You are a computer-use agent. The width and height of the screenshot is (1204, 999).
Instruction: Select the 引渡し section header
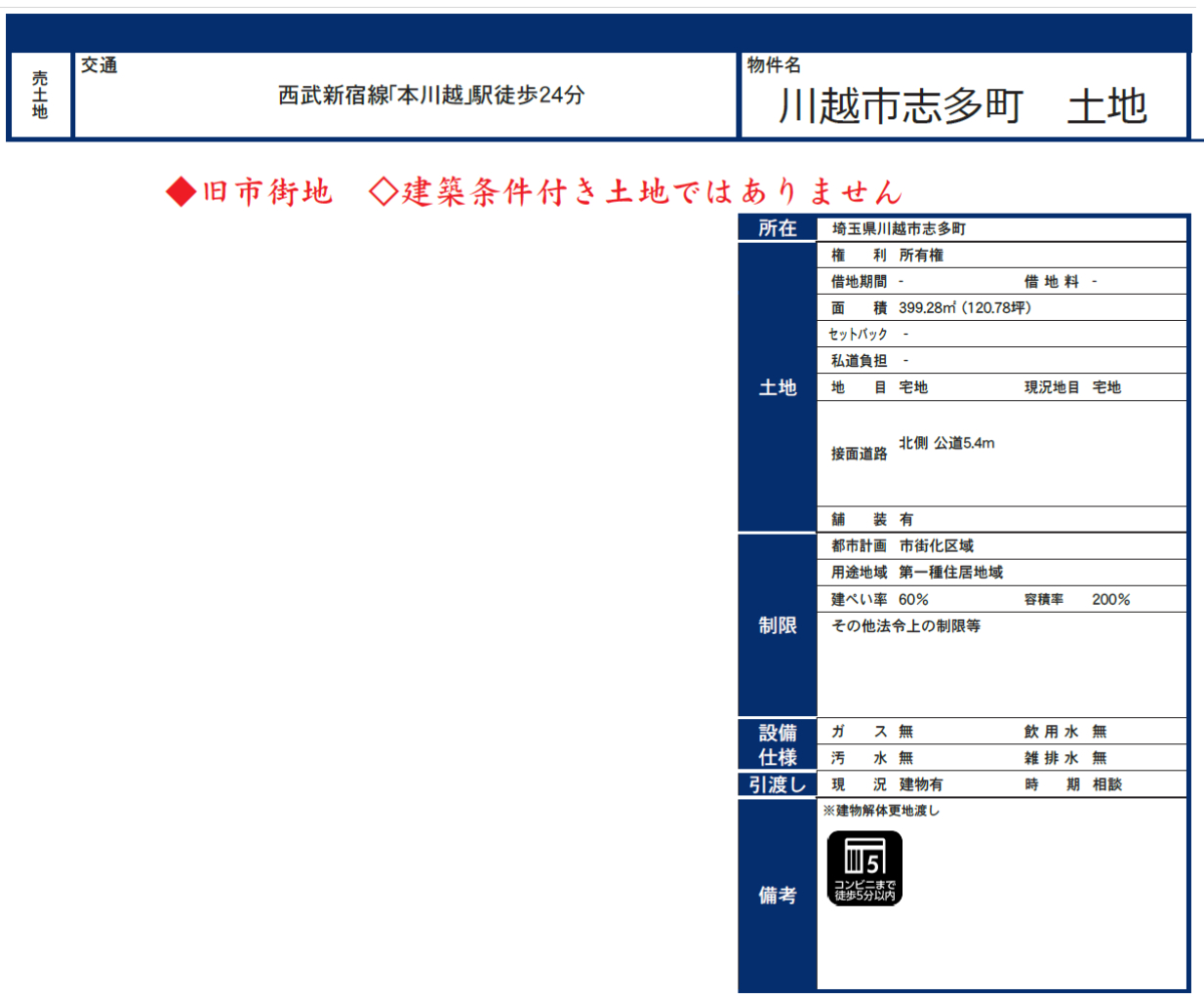(778, 784)
